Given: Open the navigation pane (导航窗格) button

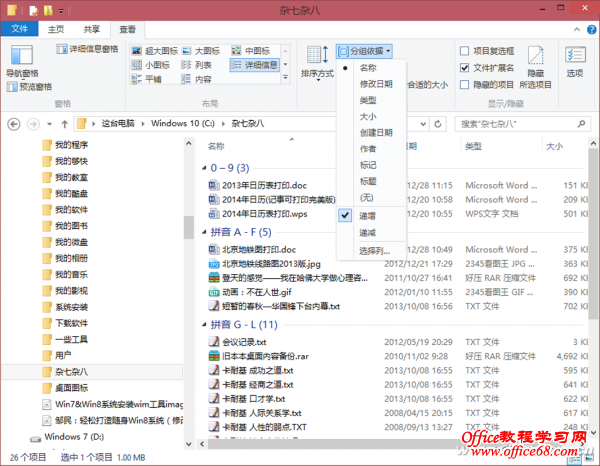Looking at the screenshot, I should point(22,60).
